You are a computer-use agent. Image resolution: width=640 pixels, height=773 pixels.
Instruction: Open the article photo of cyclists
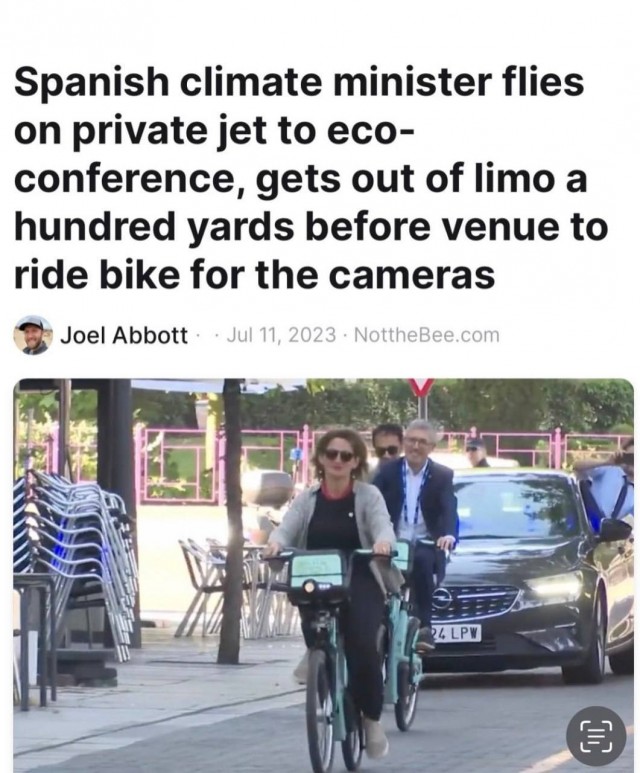[x=323, y=575]
